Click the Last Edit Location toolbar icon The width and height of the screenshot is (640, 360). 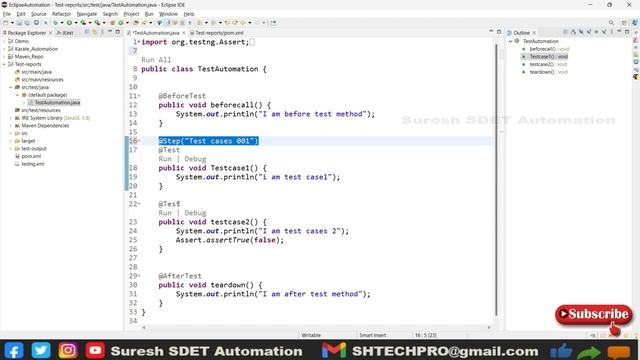point(227,23)
